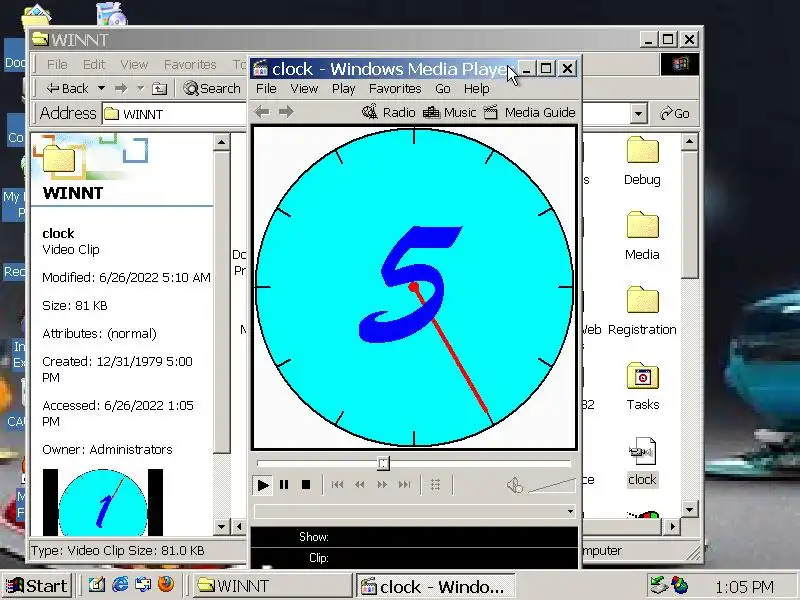The width and height of the screenshot is (800, 600).
Task: Click Back button in WINNT Explorer
Action: (x=67, y=89)
